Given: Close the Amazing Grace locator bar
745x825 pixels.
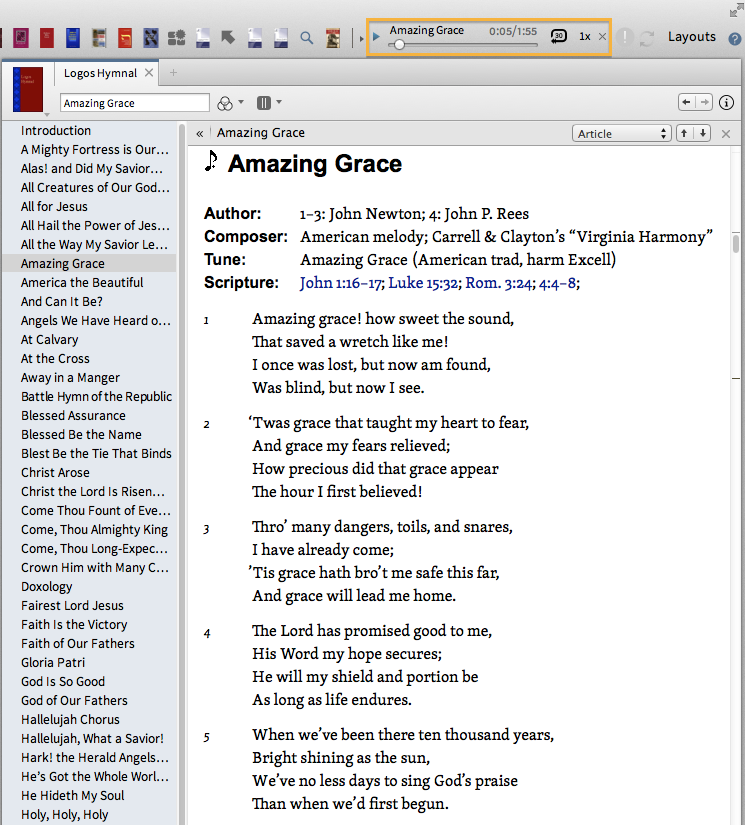Looking at the screenshot, I should coord(726,134).
